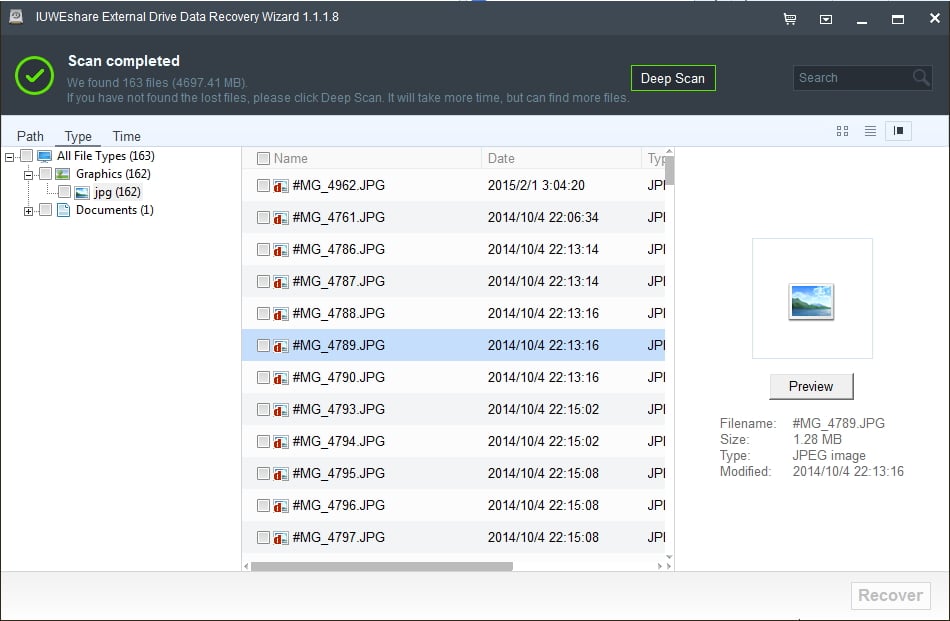Click the app logo in title bar

[x=16, y=17]
